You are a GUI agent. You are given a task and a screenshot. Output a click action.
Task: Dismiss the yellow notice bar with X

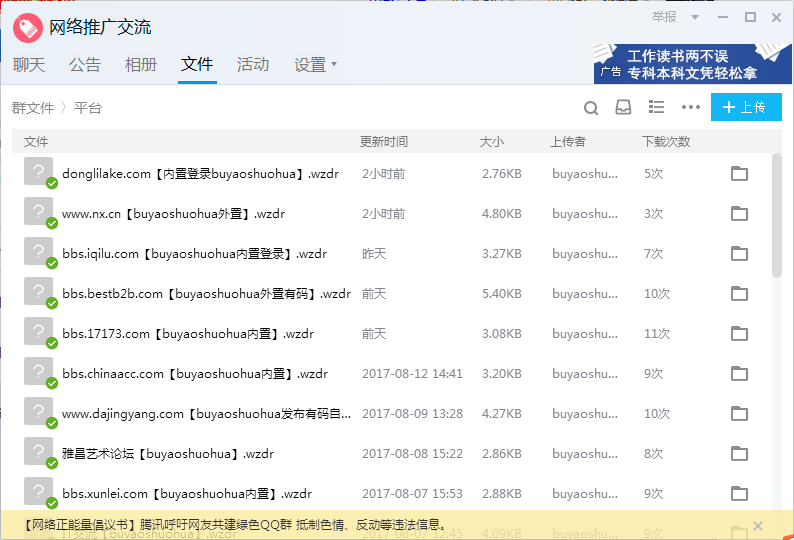pos(758,526)
